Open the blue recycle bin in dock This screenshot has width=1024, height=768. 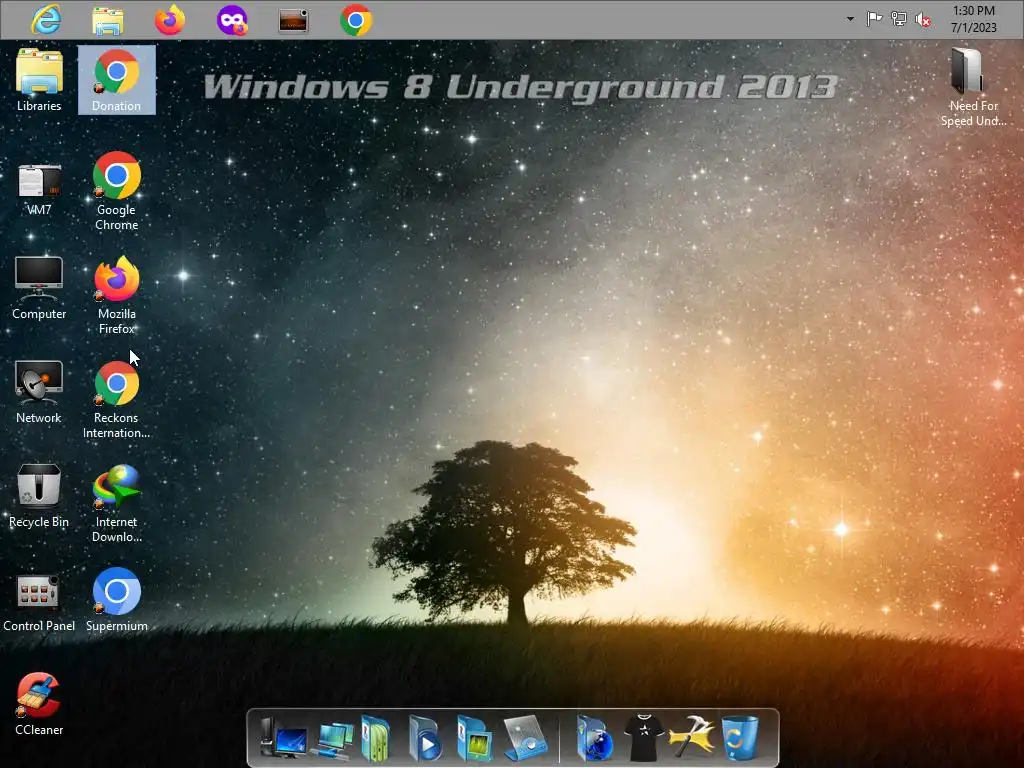point(740,738)
